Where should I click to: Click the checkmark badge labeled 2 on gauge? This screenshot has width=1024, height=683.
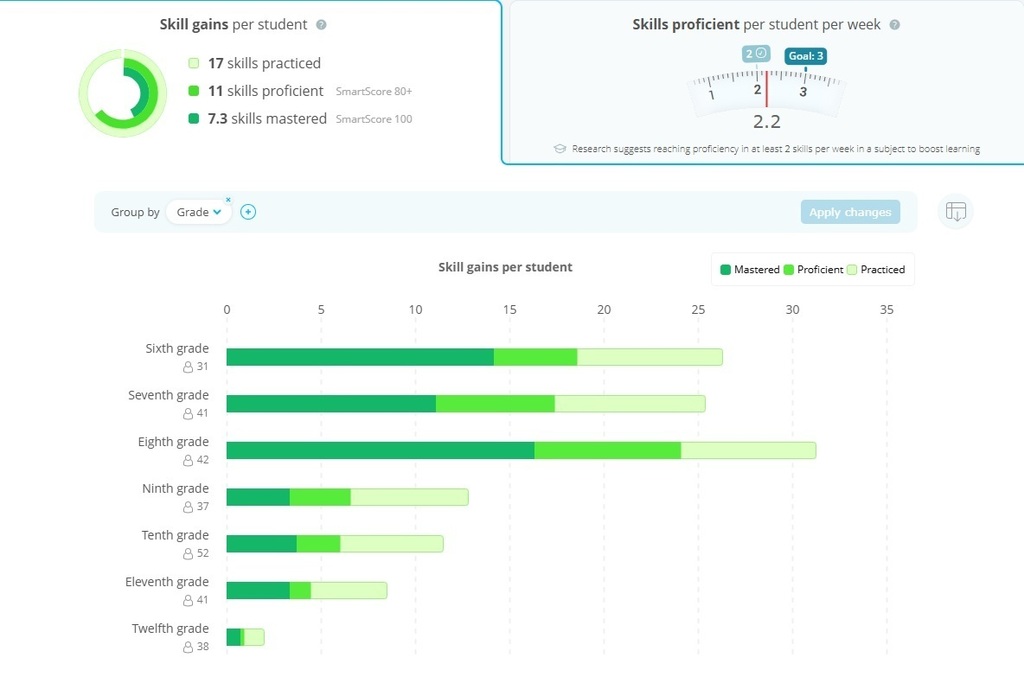[756, 53]
